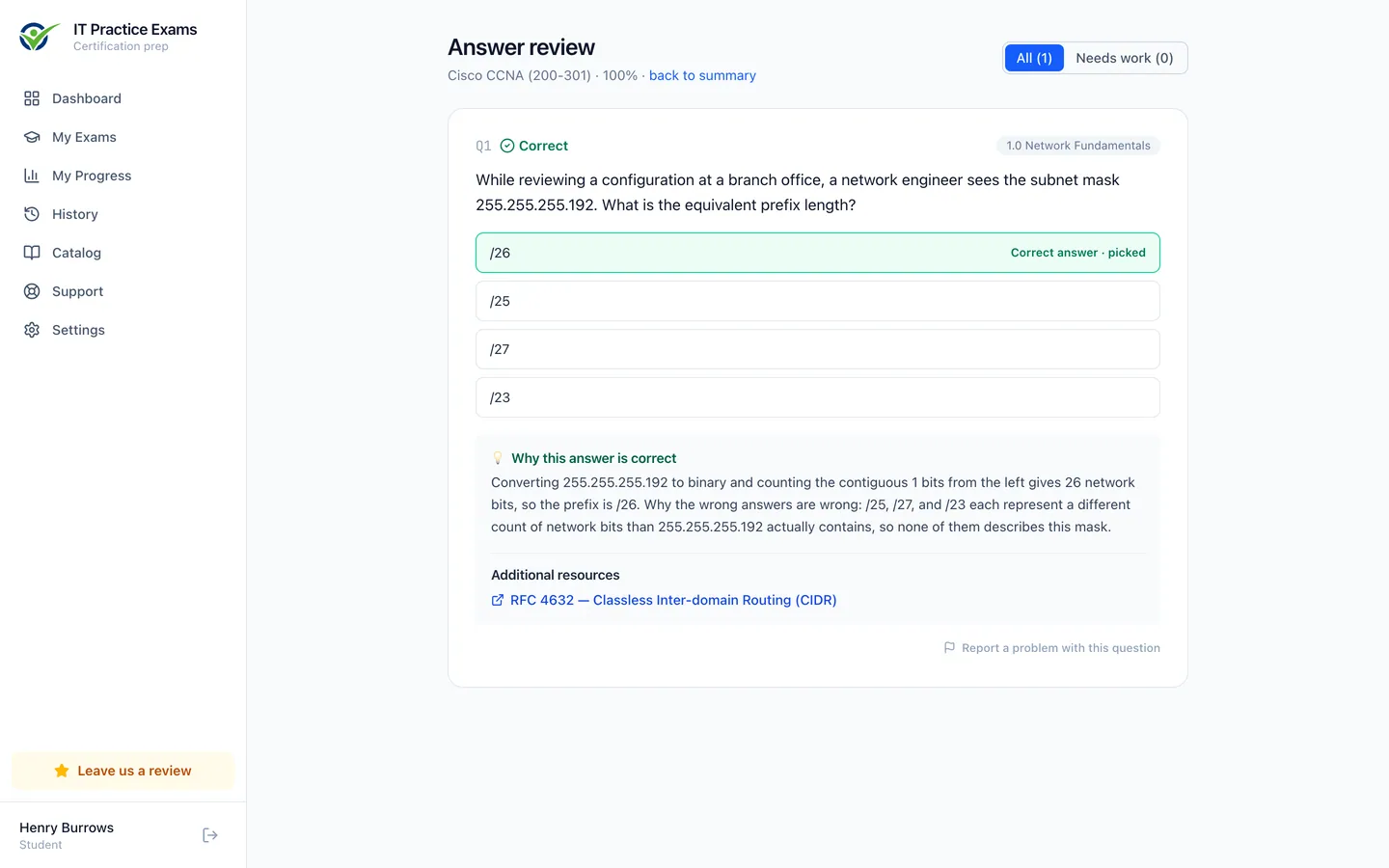Click the Settings gear icon
Image resolution: width=1389 pixels, height=868 pixels.
tap(32, 330)
